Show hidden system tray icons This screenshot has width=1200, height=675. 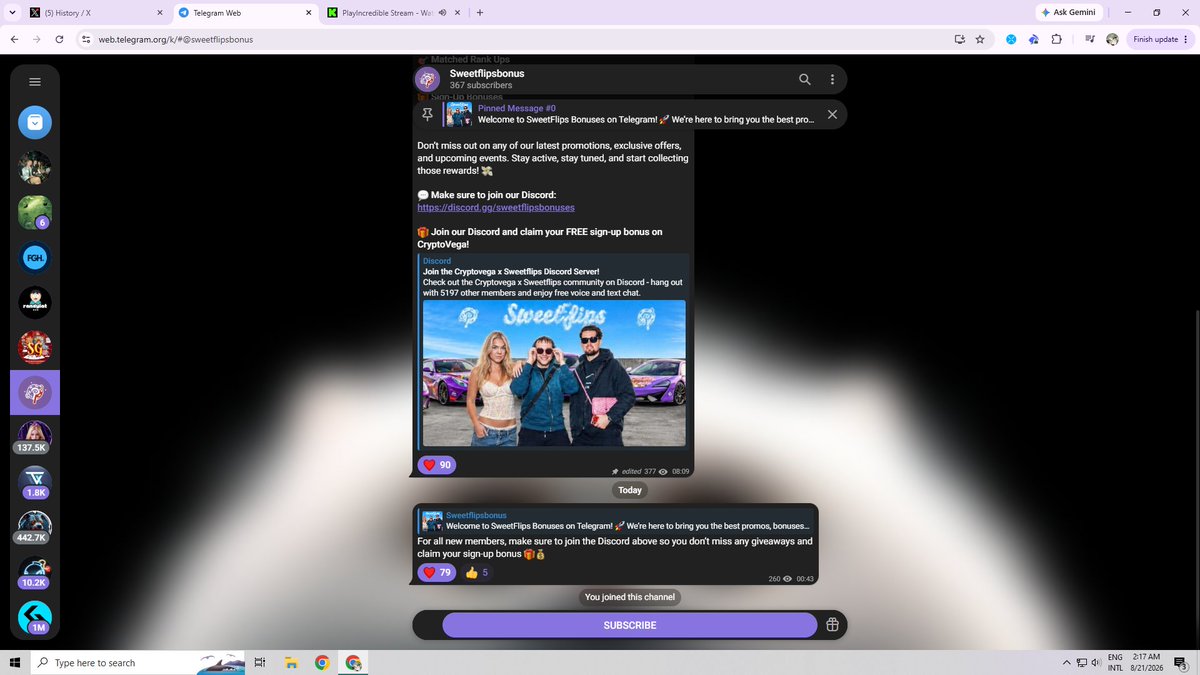click(1066, 662)
